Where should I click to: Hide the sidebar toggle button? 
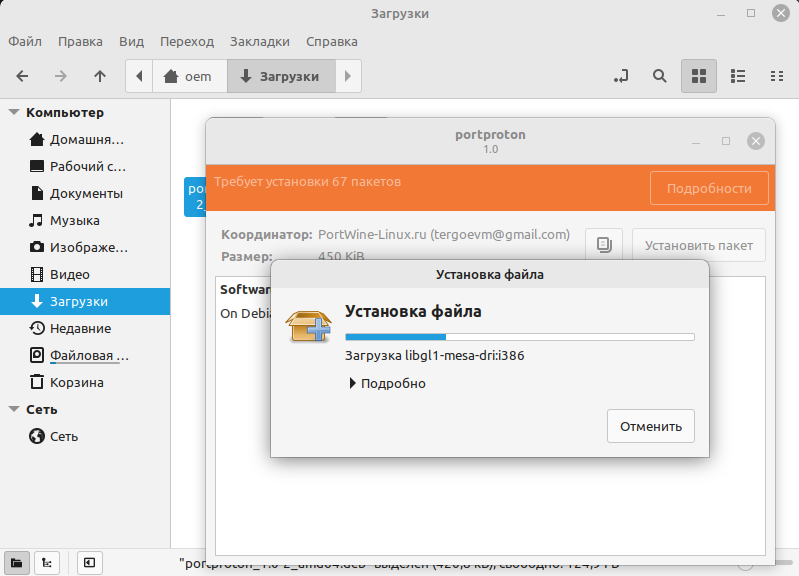pyautogui.click(x=89, y=563)
